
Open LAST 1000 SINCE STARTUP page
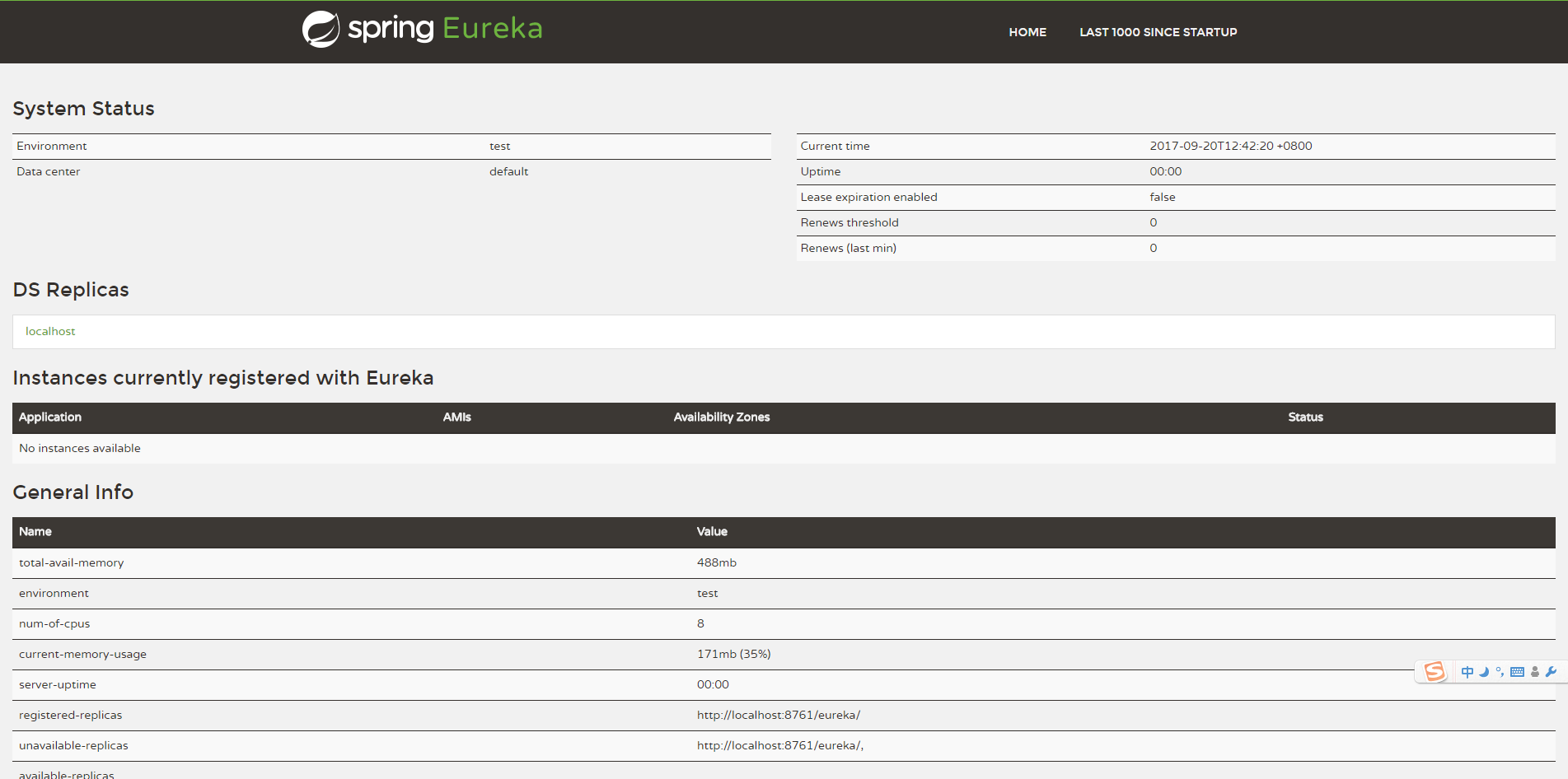1158,32
